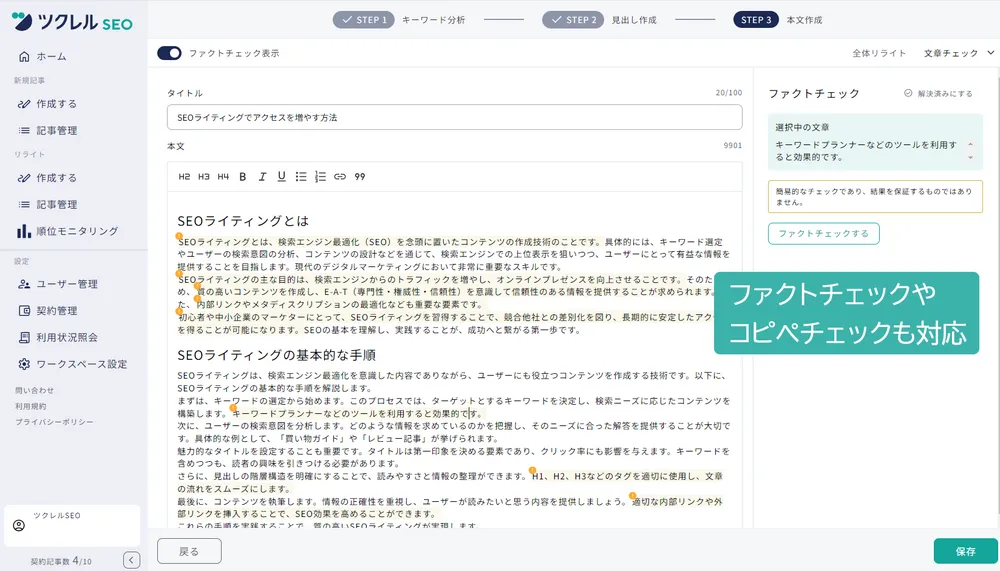The height and width of the screenshot is (571, 1000).
Task: Go to STEP 2 見出し作成
Action: tap(599, 20)
